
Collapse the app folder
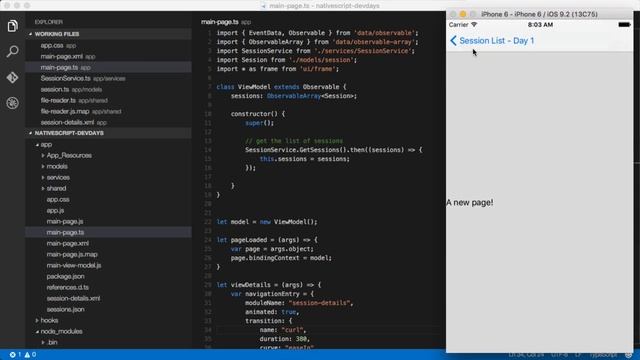coord(37,144)
